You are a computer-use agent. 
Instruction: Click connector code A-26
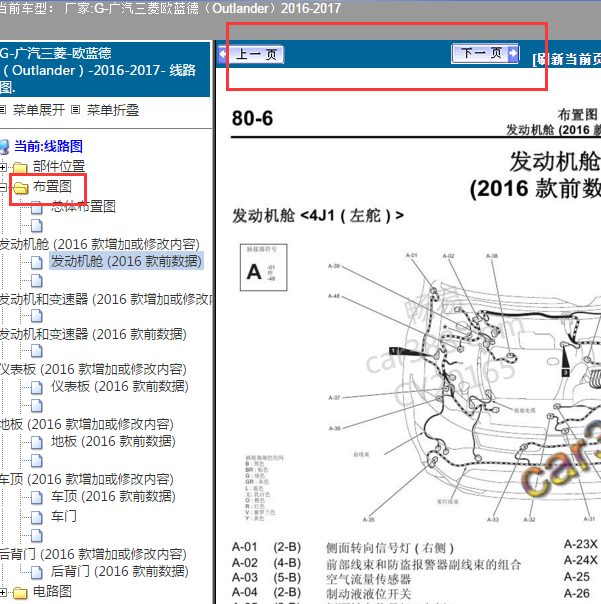click(x=577, y=593)
